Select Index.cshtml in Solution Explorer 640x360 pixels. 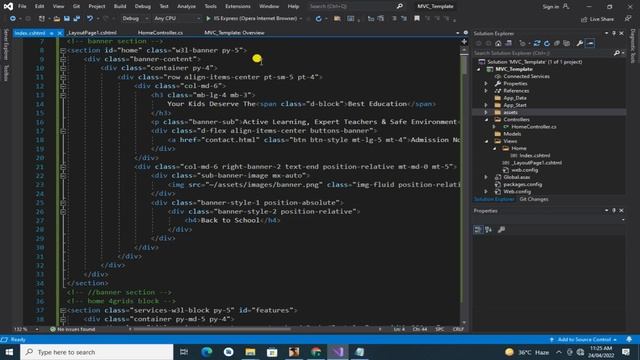click(x=534, y=156)
